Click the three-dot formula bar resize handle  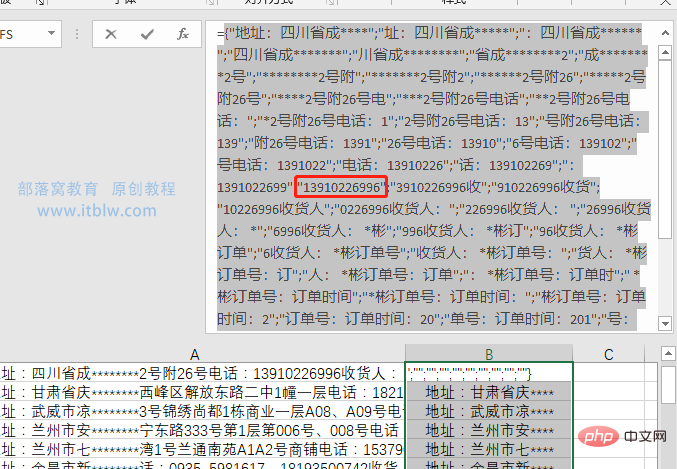click(x=77, y=34)
